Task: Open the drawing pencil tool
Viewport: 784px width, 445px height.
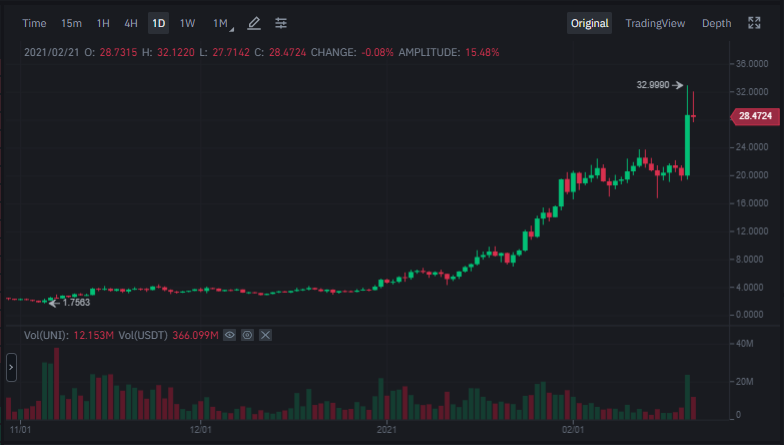Action: pos(254,23)
